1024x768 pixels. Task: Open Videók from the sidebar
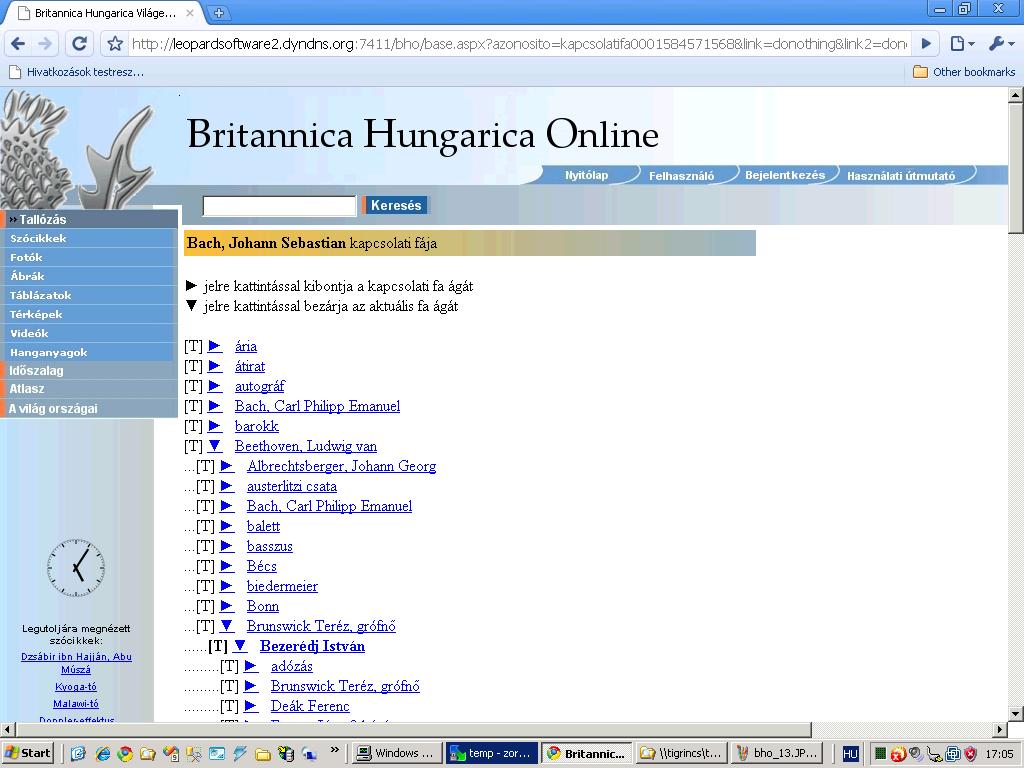89,333
